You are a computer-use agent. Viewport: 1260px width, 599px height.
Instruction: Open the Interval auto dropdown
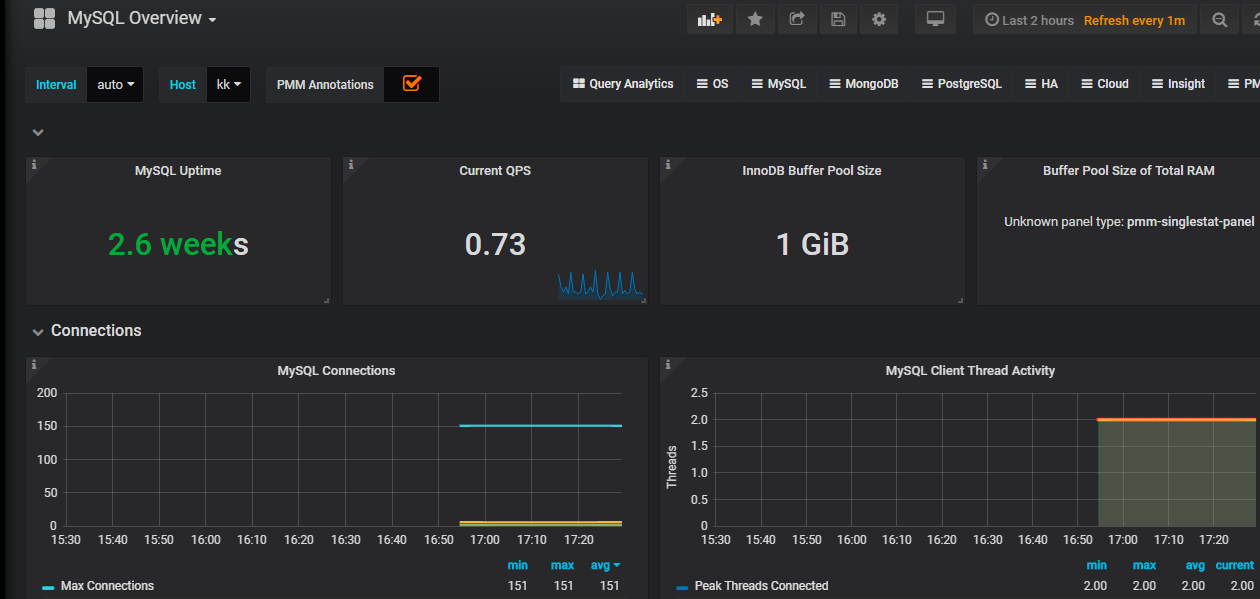tap(116, 85)
